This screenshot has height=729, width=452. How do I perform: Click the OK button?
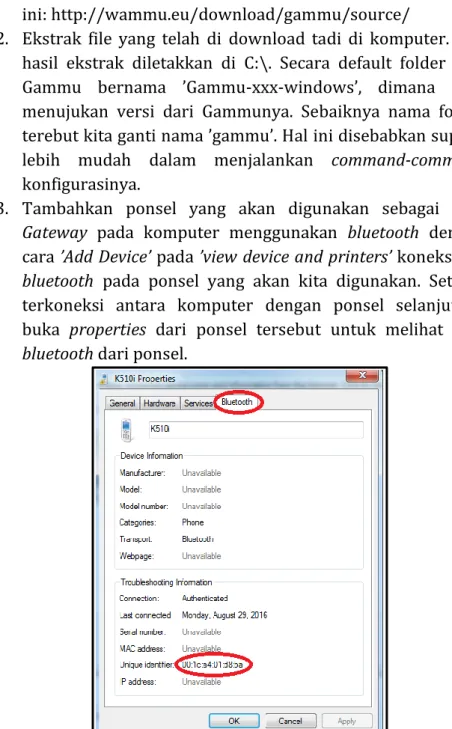point(234,720)
